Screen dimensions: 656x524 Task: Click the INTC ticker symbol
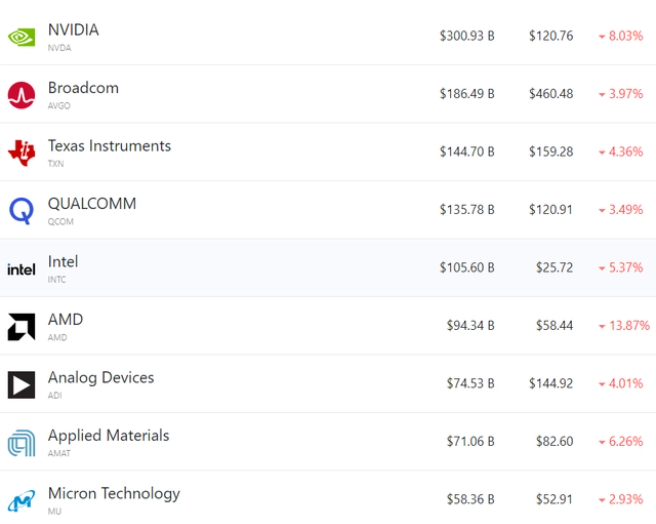(59, 280)
